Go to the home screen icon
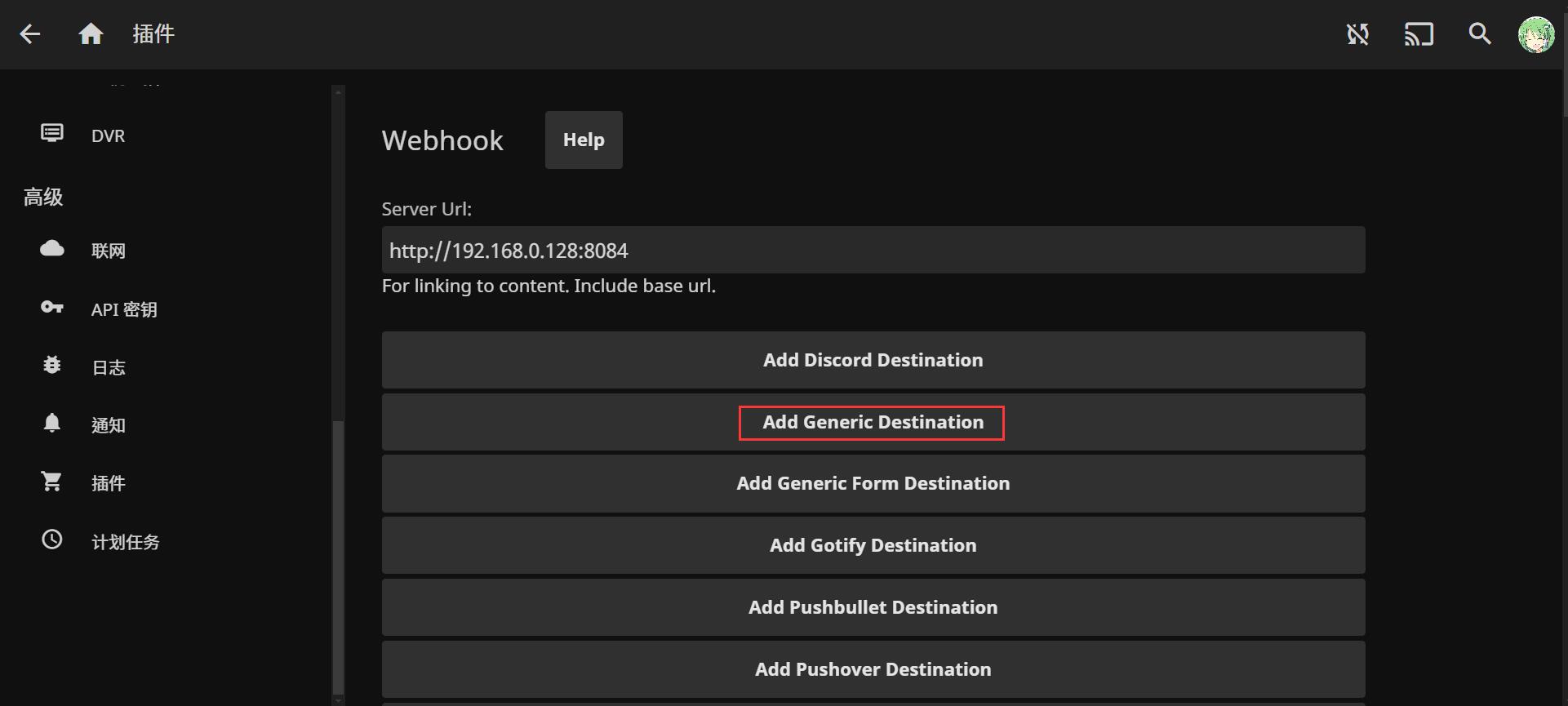This screenshot has width=1568, height=706. coord(91,34)
